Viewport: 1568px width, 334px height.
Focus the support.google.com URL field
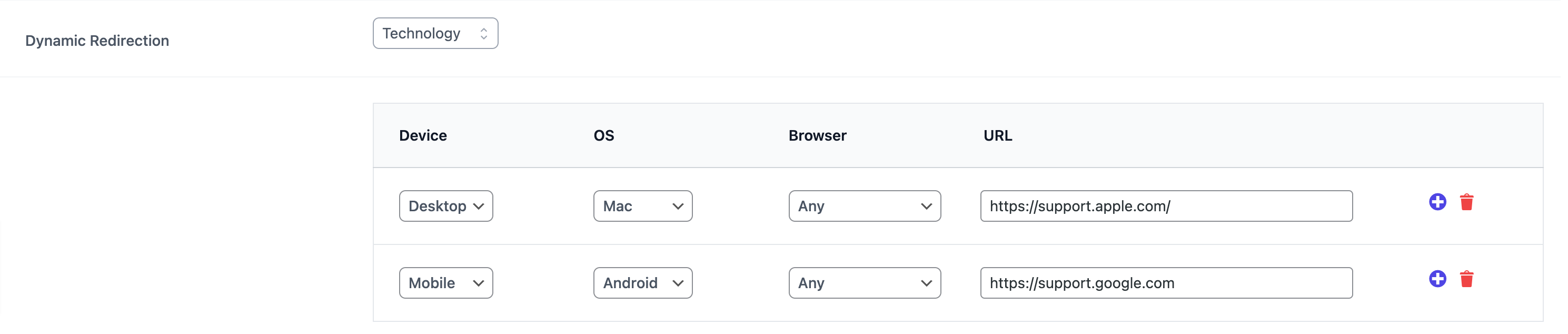(1166, 283)
